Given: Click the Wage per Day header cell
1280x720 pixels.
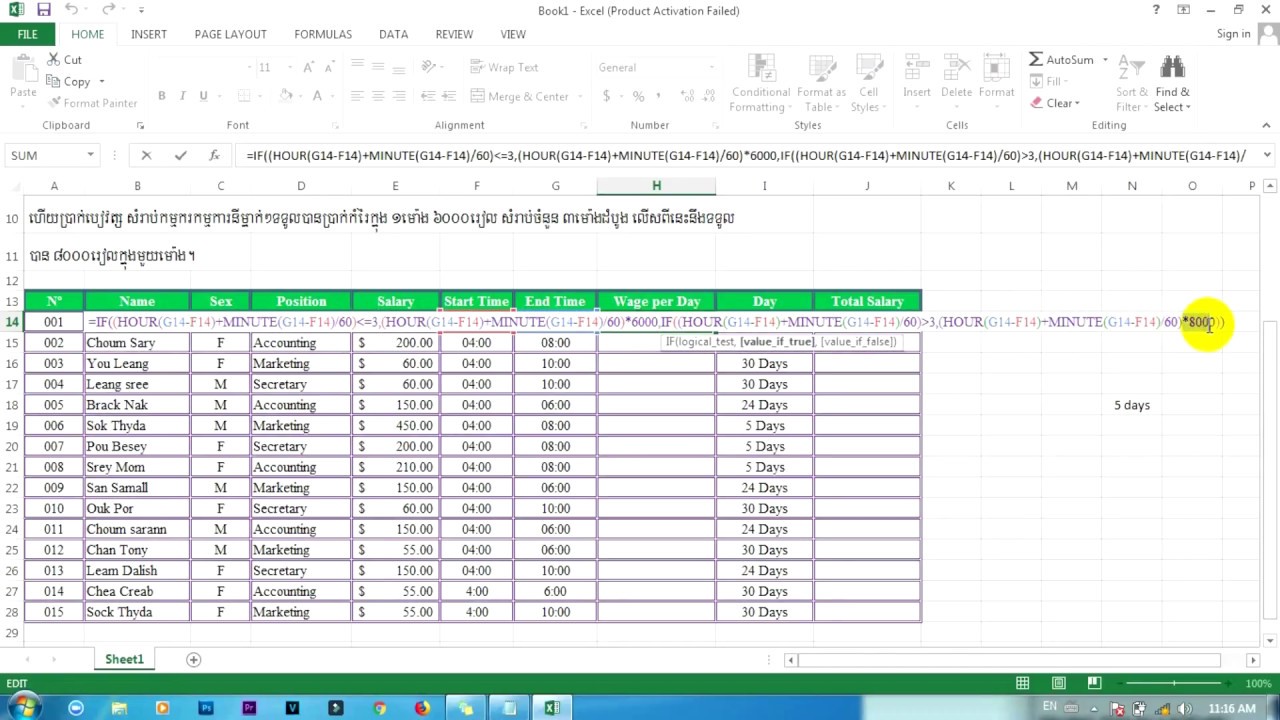Looking at the screenshot, I should pos(656,301).
